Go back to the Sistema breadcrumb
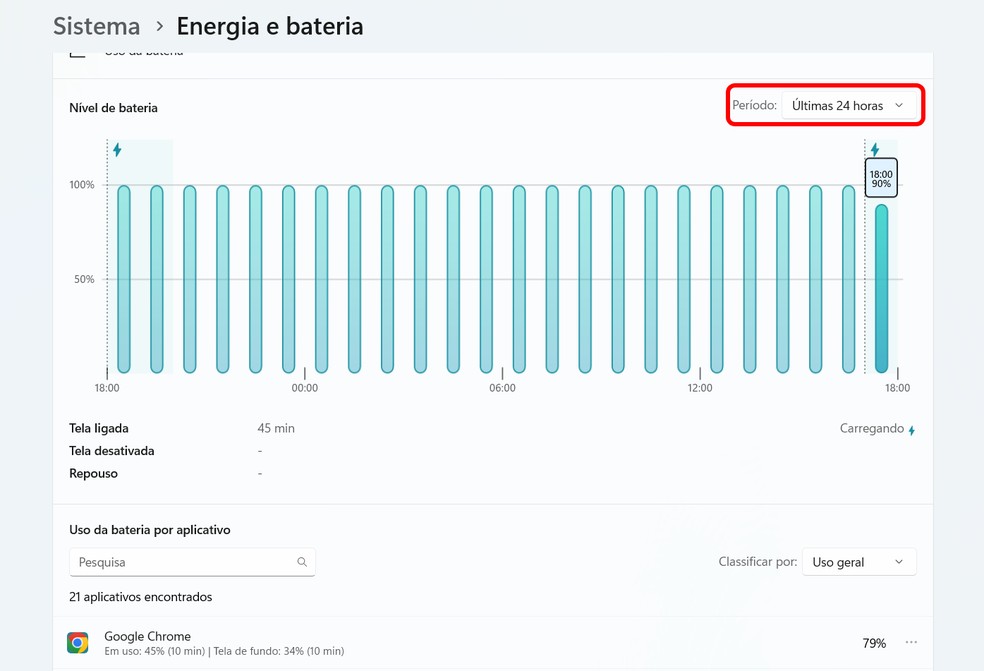The height and width of the screenshot is (671, 984). pos(96,26)
